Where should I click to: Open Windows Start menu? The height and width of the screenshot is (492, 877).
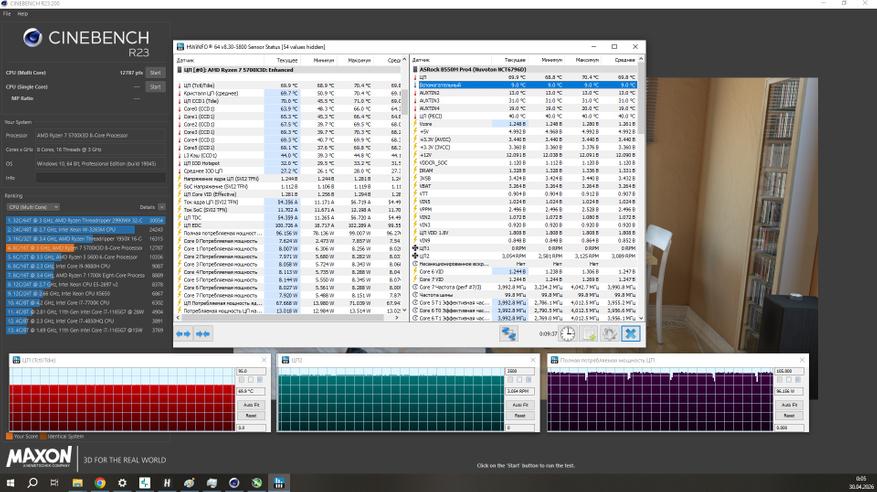pyautogui.click(x=10, y=482)
